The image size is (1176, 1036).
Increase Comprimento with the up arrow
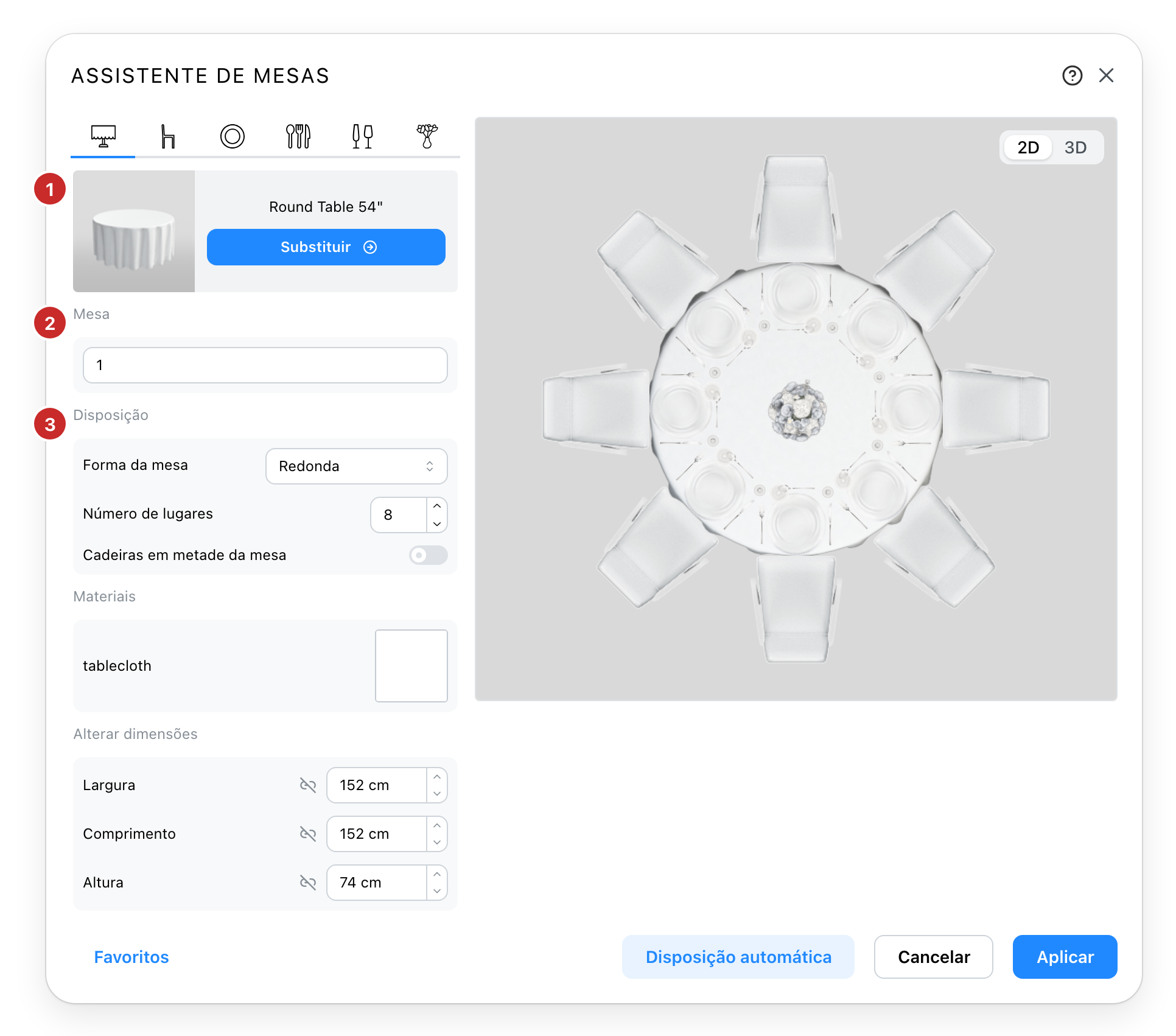point(437,826)
